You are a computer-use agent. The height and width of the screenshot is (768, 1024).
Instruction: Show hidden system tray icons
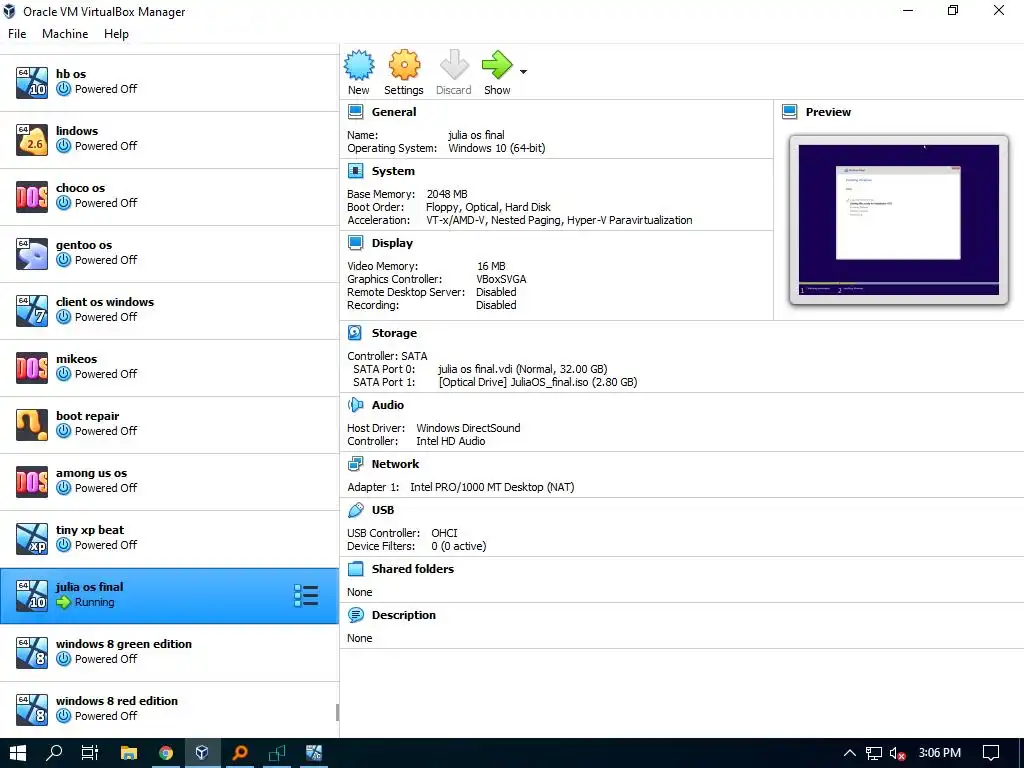coord(850,753)
